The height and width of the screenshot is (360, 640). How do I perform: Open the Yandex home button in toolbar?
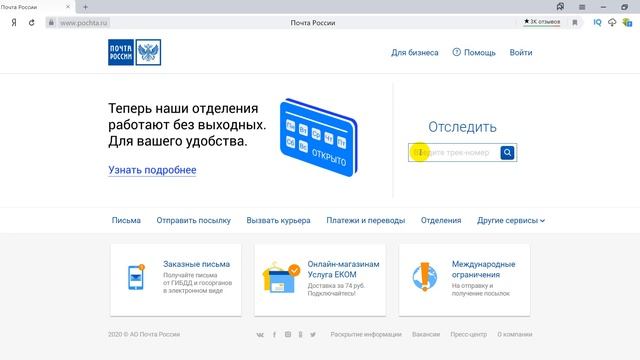(x=14, y=23)
